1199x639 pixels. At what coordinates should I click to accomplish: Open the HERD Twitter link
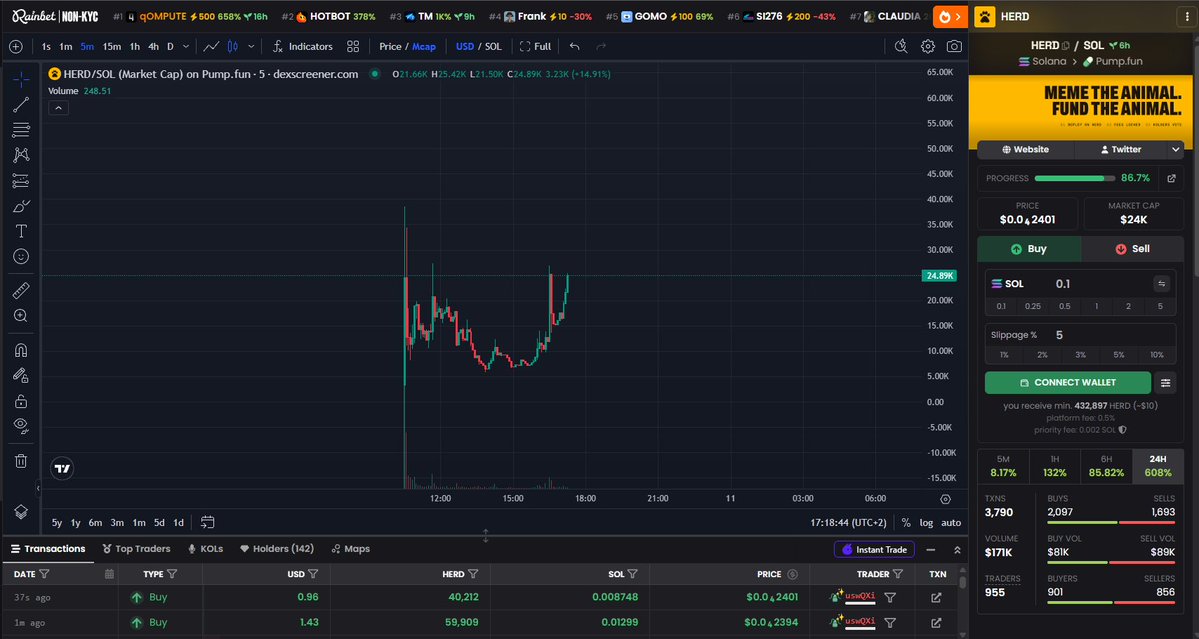1120,150
